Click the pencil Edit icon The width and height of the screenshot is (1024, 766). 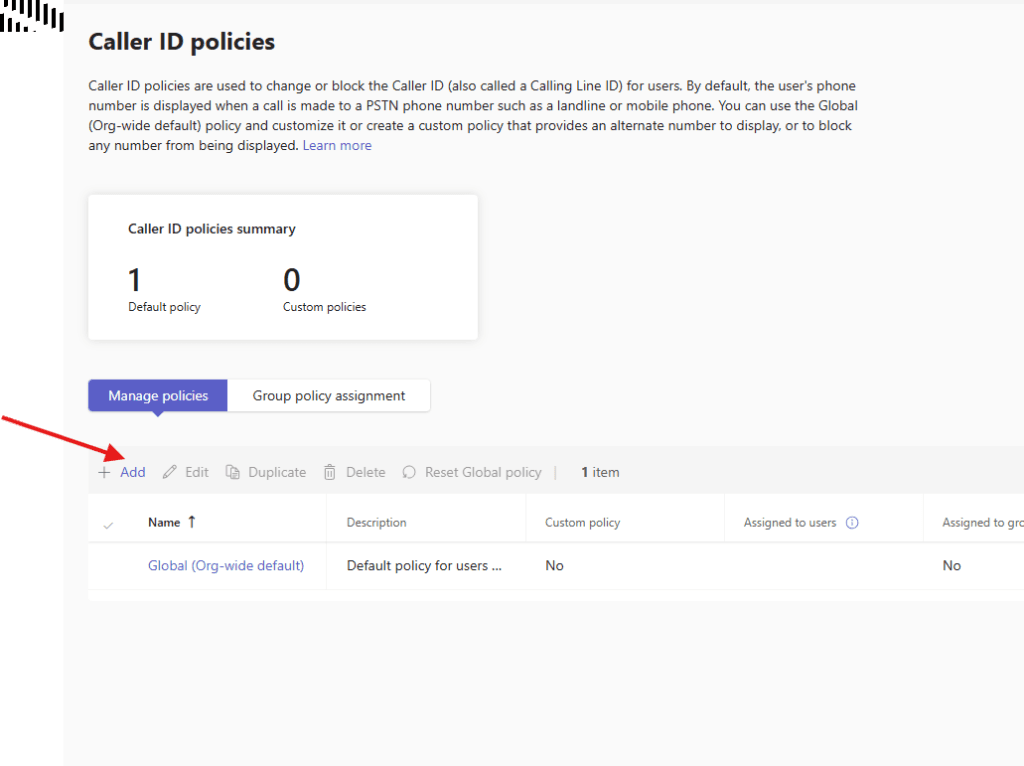click(x=170, y=472)
